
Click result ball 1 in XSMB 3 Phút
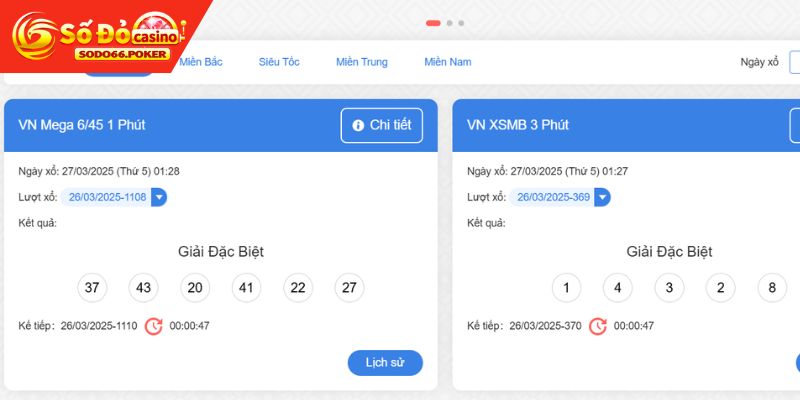(566, 288)
